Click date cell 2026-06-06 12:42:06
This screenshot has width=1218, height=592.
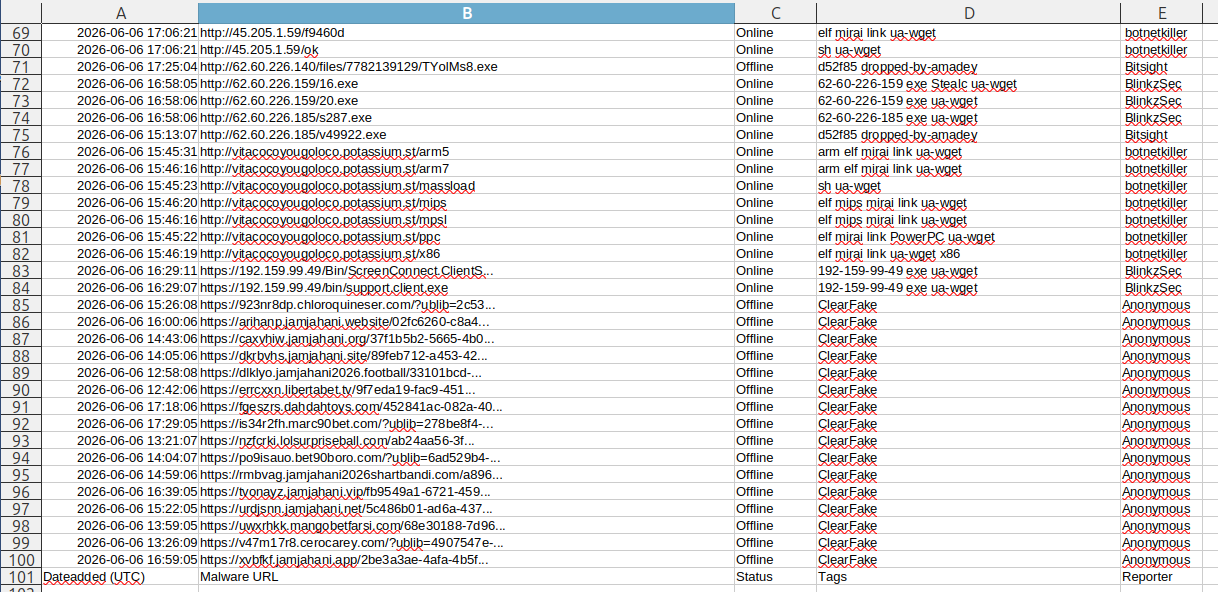[120, 390]
